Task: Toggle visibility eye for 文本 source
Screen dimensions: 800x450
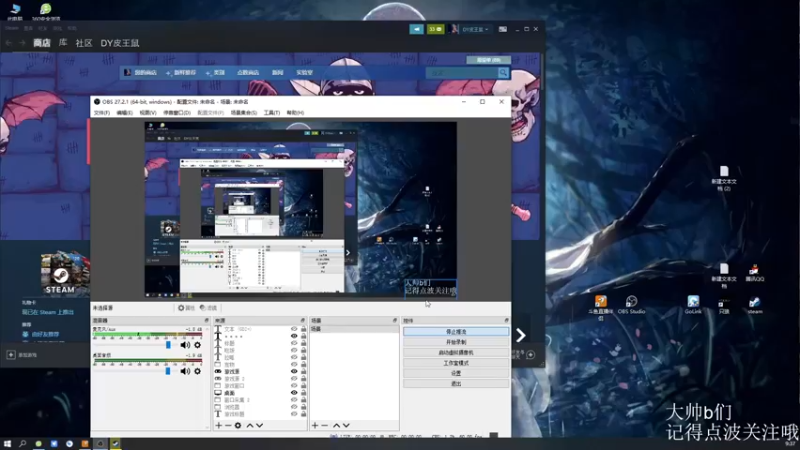Action: pos(294,329)
